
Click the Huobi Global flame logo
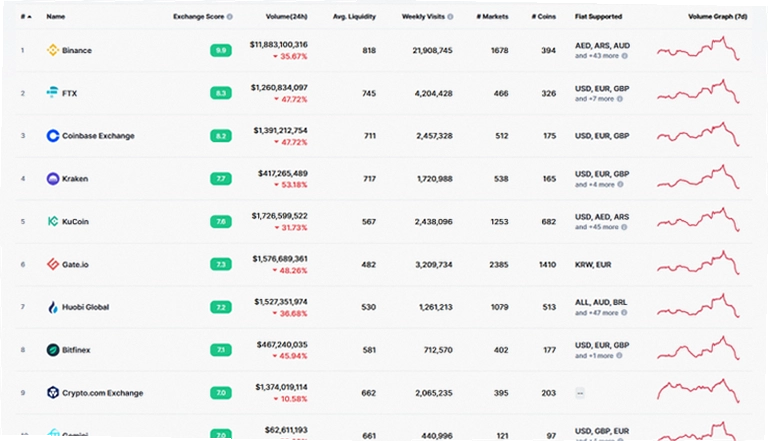pos(52,307)
